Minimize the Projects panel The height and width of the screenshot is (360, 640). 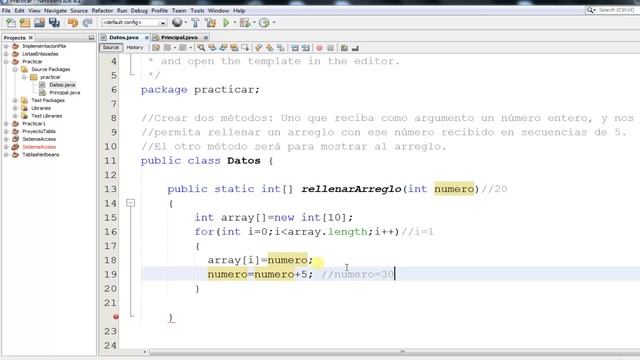click(91, 38)
